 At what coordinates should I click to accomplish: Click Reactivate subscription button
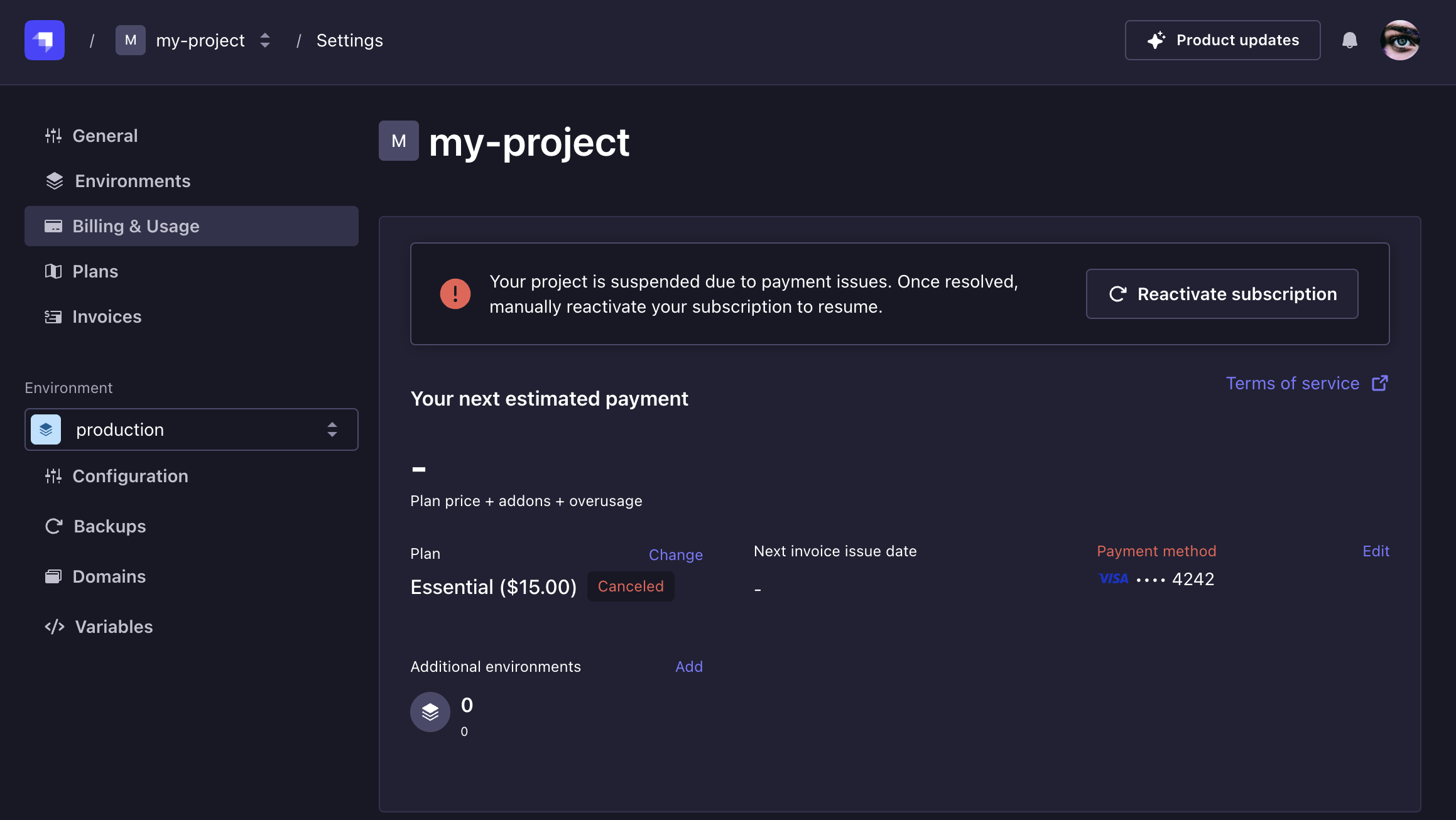coord(1222,294)
